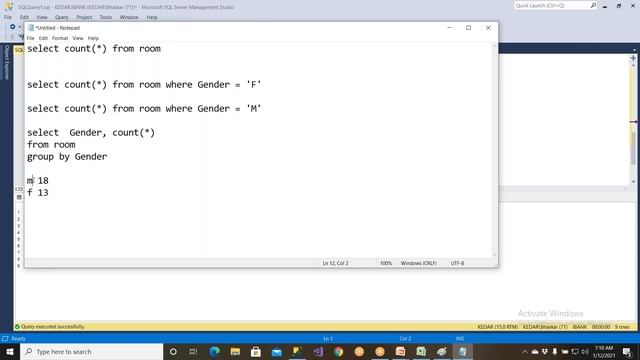Open Microsoft Store from taskbar

point(256,351)
